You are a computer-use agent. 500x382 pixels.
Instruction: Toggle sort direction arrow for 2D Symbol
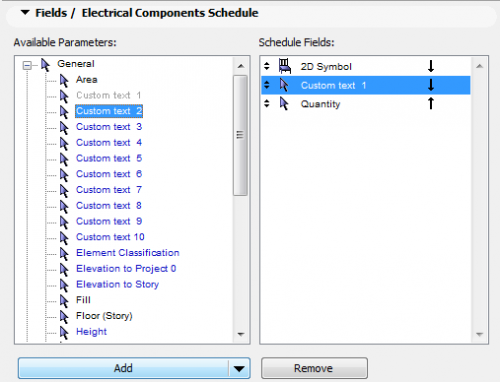[431, 66]
